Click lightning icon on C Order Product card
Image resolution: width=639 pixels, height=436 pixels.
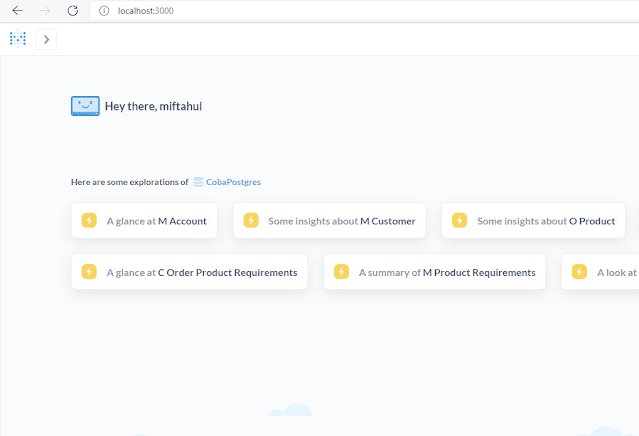[89, 272]
